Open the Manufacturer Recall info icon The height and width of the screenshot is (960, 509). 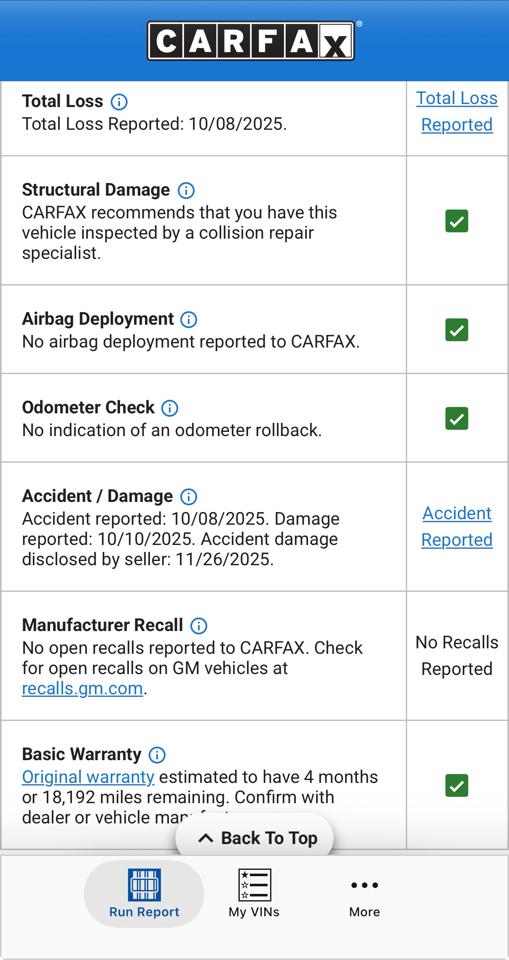[198, 626]
